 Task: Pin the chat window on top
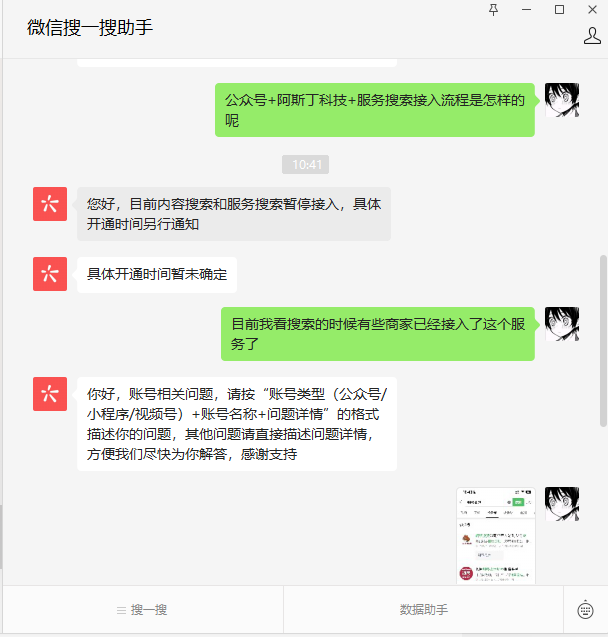pyautogui.click(x=493, y=10)
